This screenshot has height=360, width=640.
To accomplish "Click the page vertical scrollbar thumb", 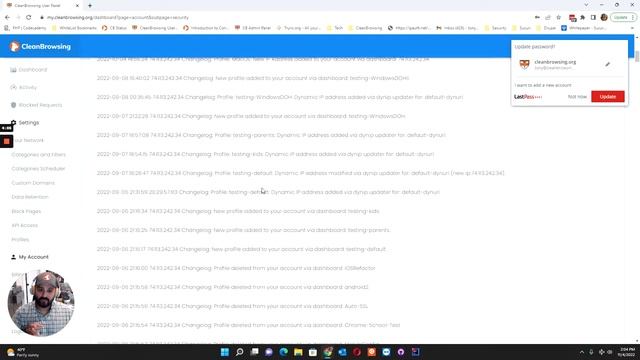I will pos(636,56).
